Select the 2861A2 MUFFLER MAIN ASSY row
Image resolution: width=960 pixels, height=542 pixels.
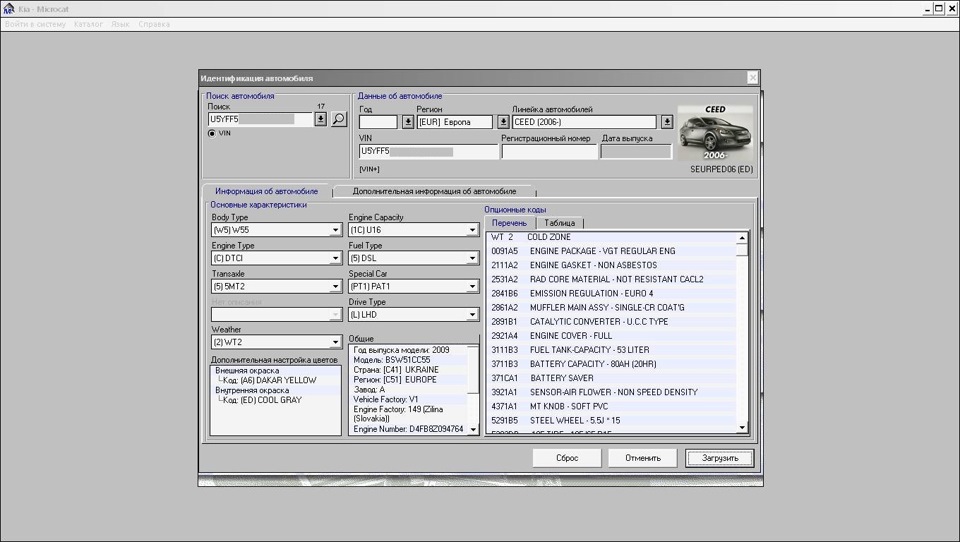pyautogui.click(x=612, y=307)
